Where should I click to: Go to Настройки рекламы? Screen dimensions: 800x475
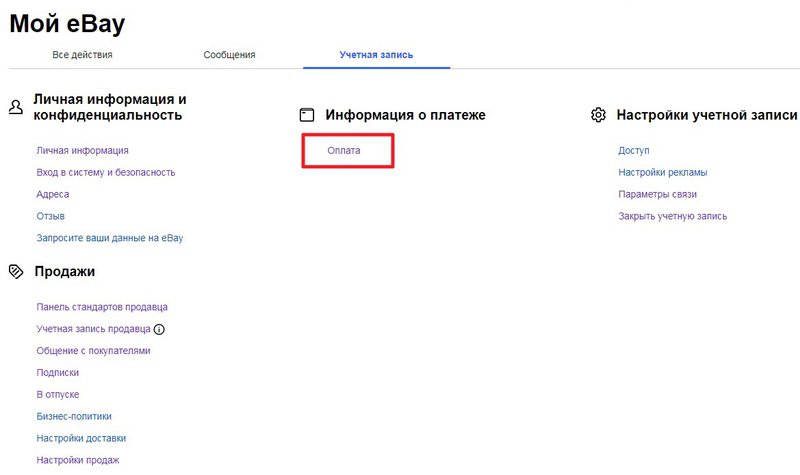click(x=663, y=172)
